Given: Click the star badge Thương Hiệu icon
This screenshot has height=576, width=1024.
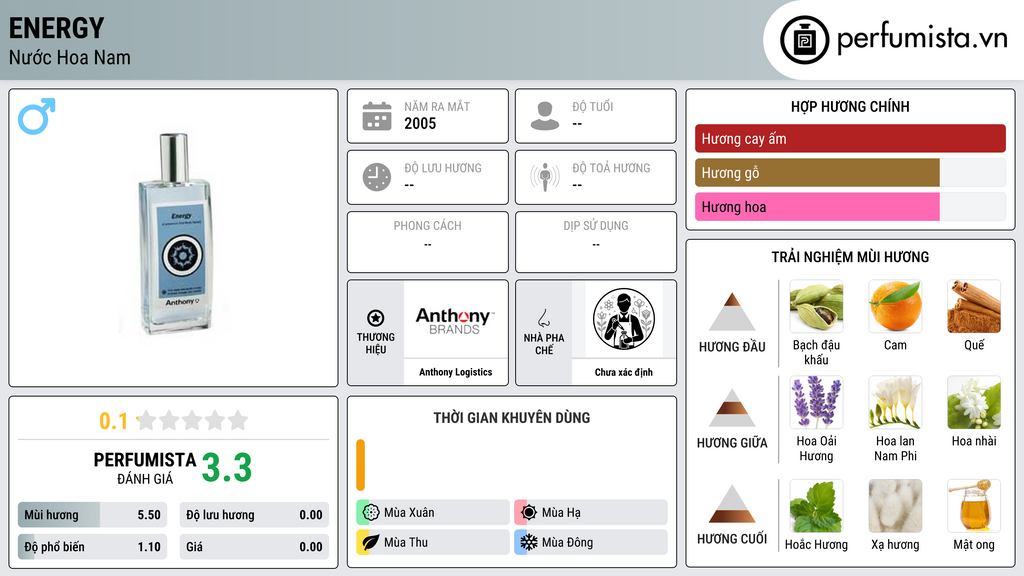Looking at the screenshot, I should coord(376,318).
